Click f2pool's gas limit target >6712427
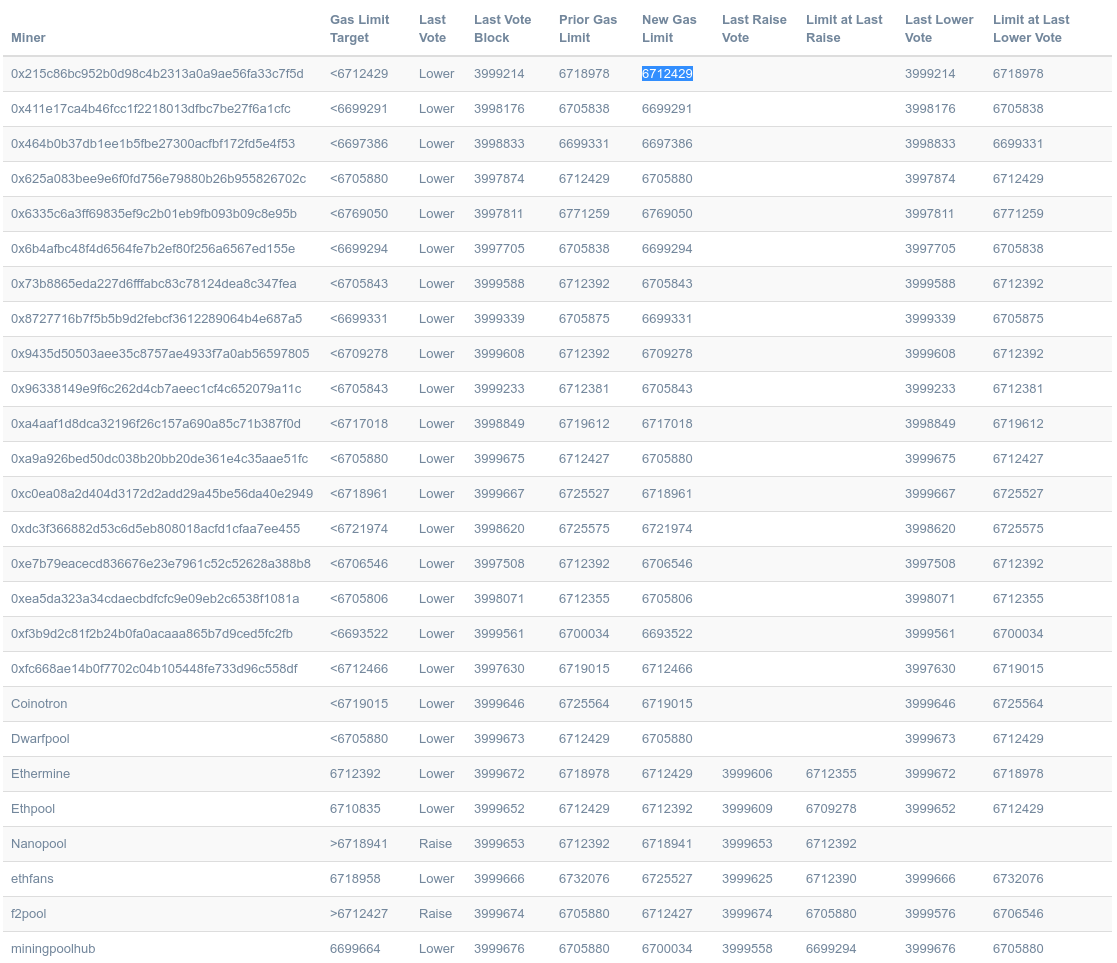Screen dimensions: 1117x963 pyautogui.click(x=358, y=912)
